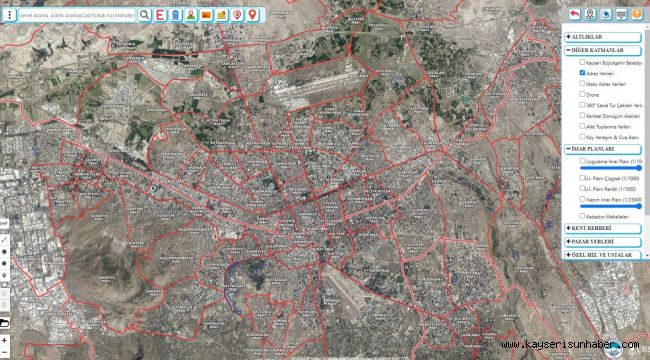Check the Uygulama İmar Planı checkbox
This screenshot has width=650, height=360.
(x=582, y=161)
